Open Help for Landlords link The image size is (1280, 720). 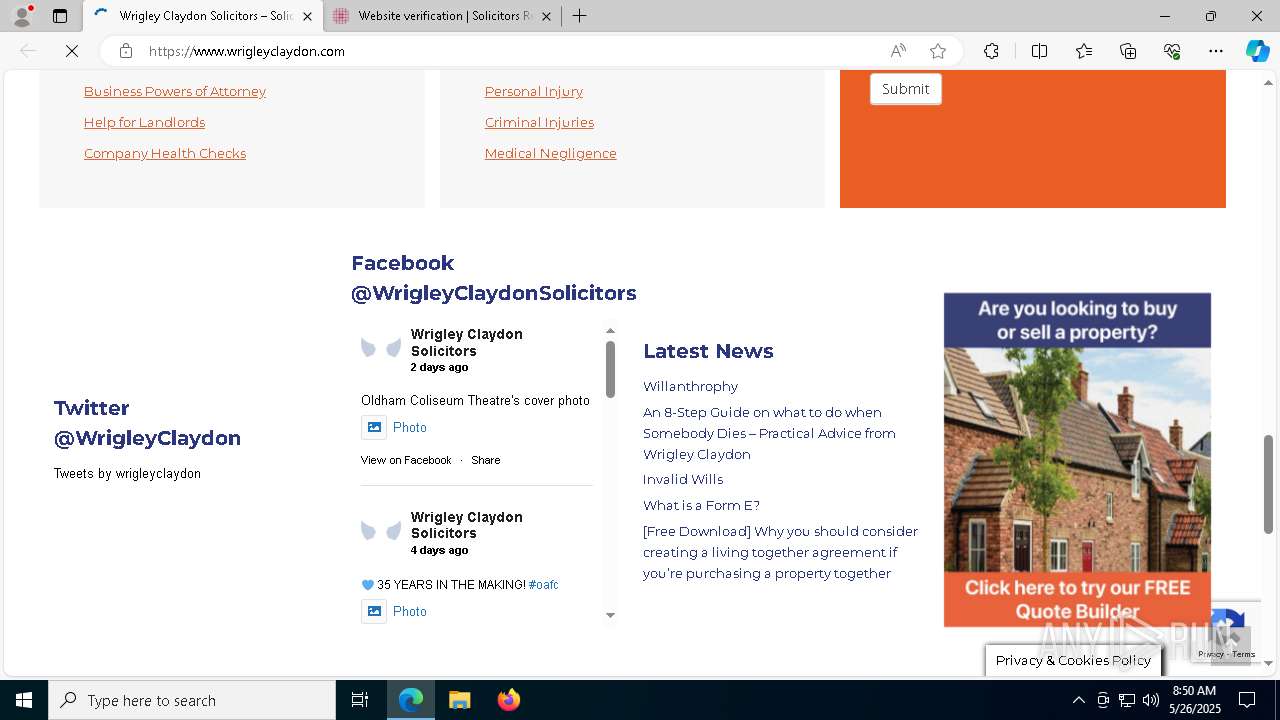coord(144,122)
